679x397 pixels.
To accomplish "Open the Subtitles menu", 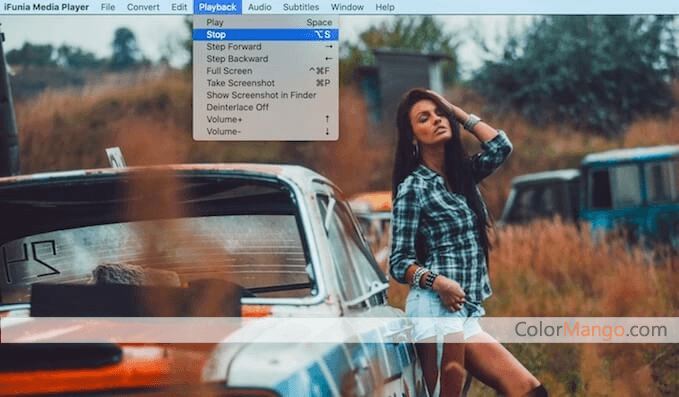I will click(301, 7).
